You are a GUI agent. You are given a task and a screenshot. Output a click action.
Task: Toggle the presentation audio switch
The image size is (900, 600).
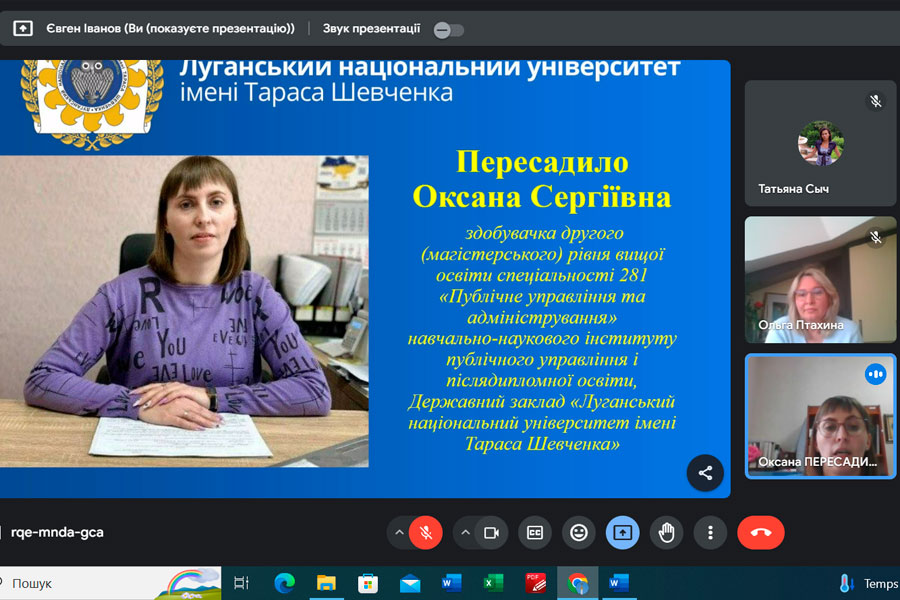(449, 30)
